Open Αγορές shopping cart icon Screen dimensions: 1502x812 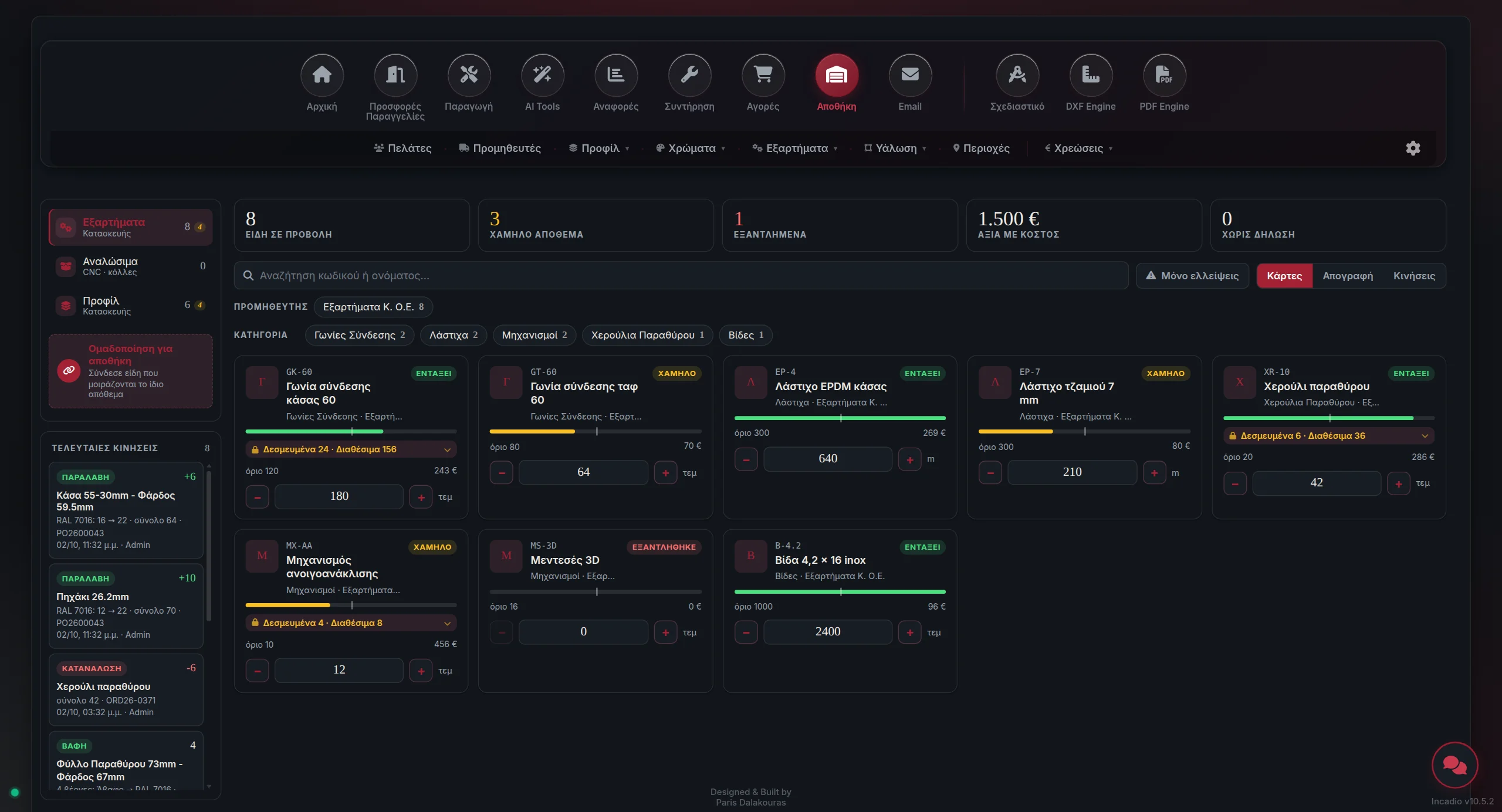tap(763, 75)
